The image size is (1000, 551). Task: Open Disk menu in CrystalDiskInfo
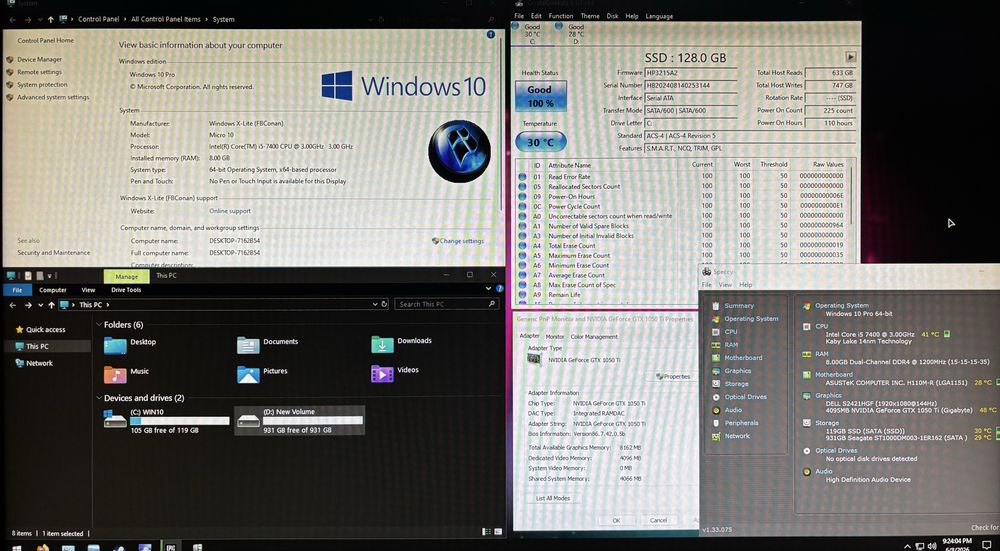coord(612,16)
